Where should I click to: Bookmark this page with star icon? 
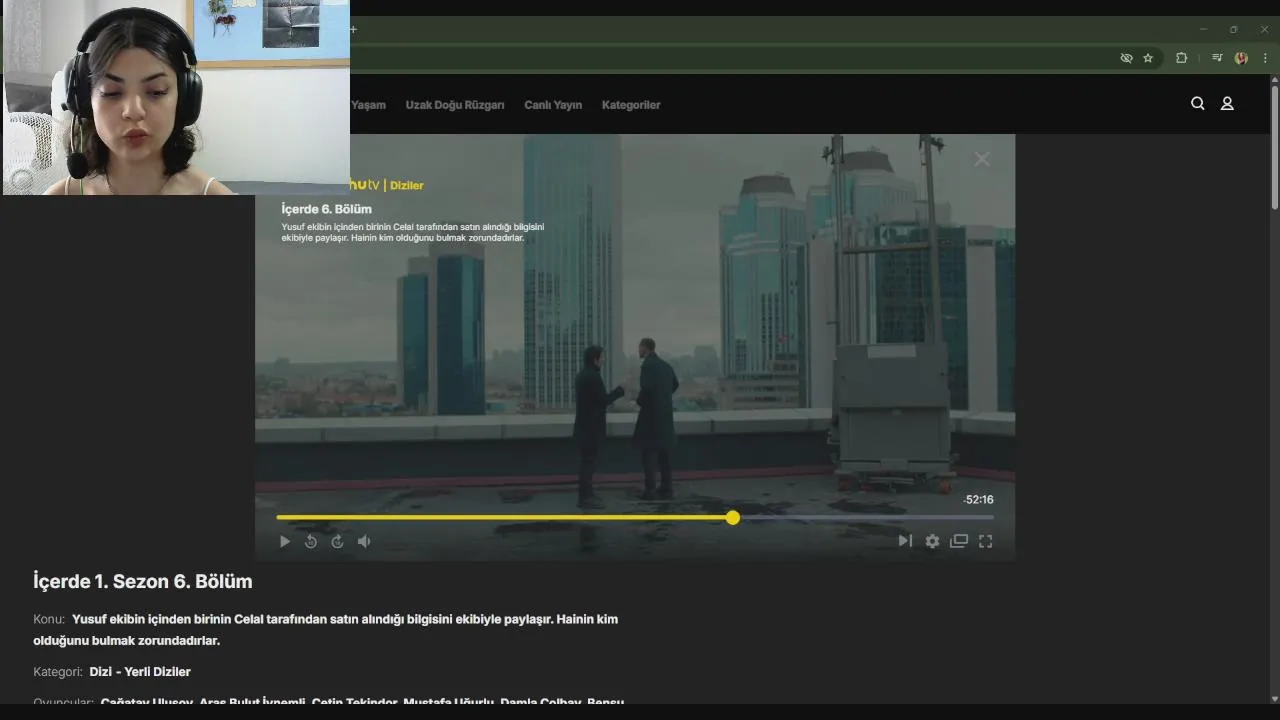[1148, 58]
